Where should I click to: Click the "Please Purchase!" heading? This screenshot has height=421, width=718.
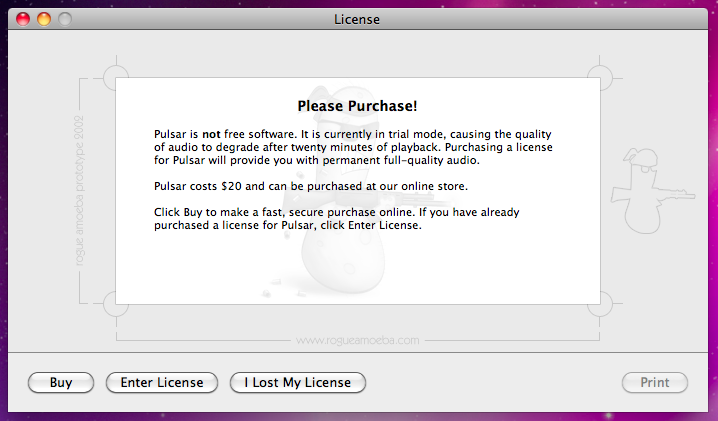pyautogui.click(x=358, y=106)
